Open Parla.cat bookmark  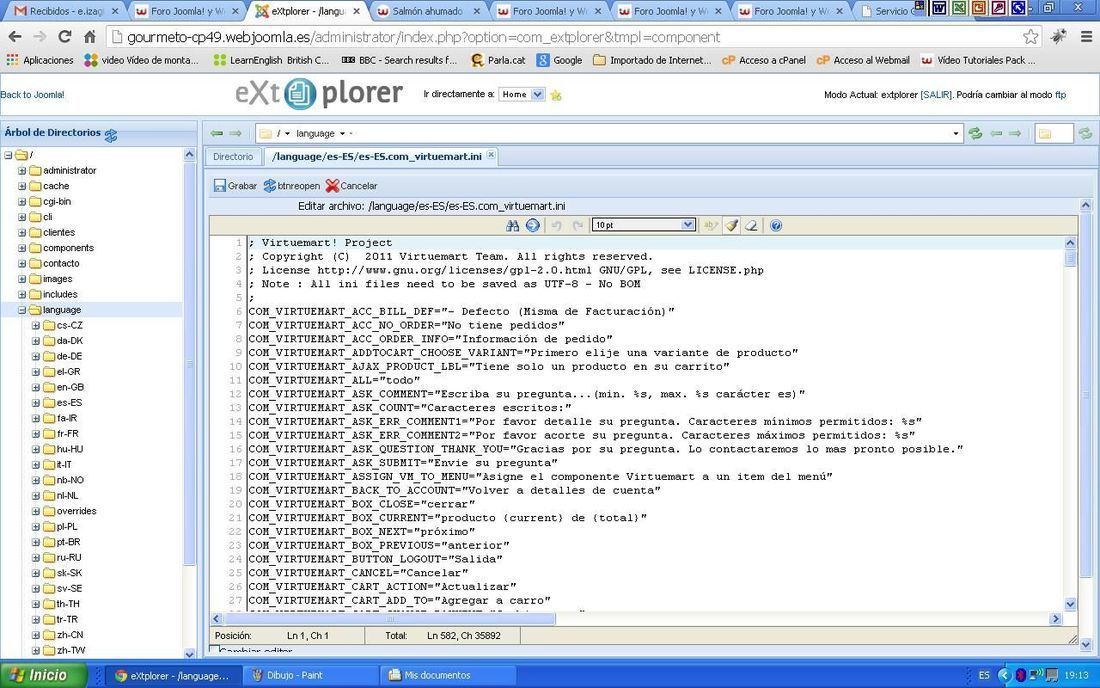coord(498,60)
